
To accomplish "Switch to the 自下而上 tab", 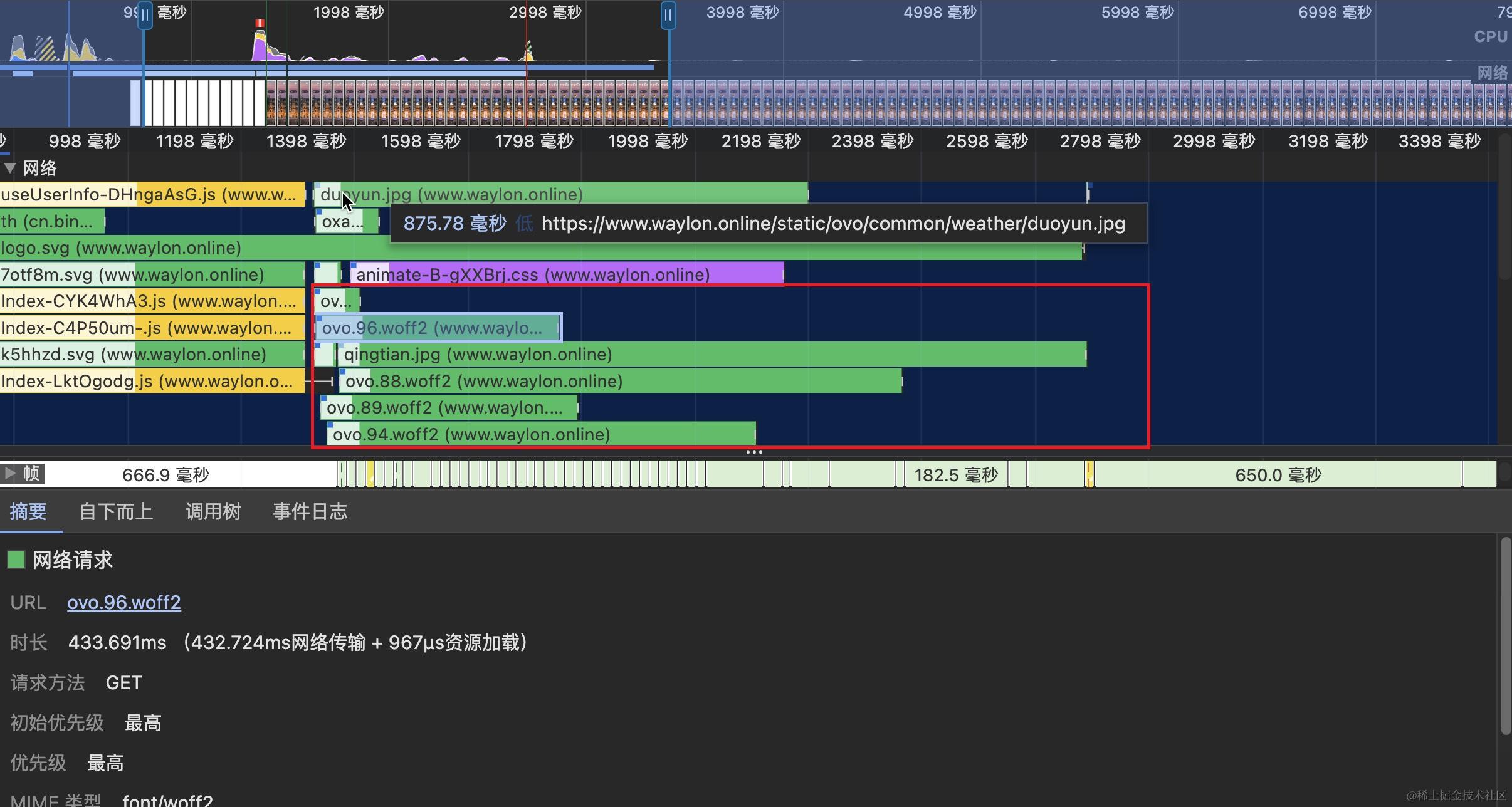I will click(116, 512).
